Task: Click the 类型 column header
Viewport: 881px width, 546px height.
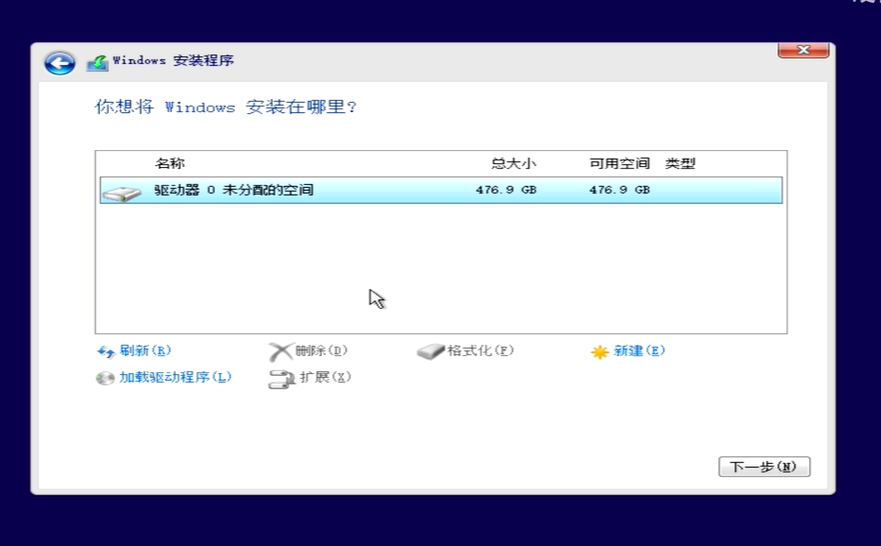Action: [x=680, y=163]
